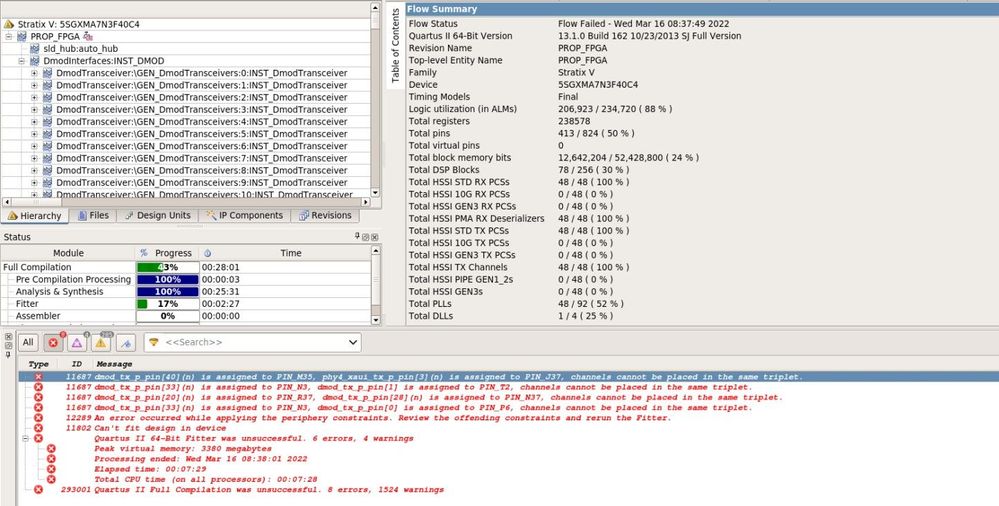
Task: Click the search filter funnel icon
Action: pyautogui.click(x=154, y=342)
